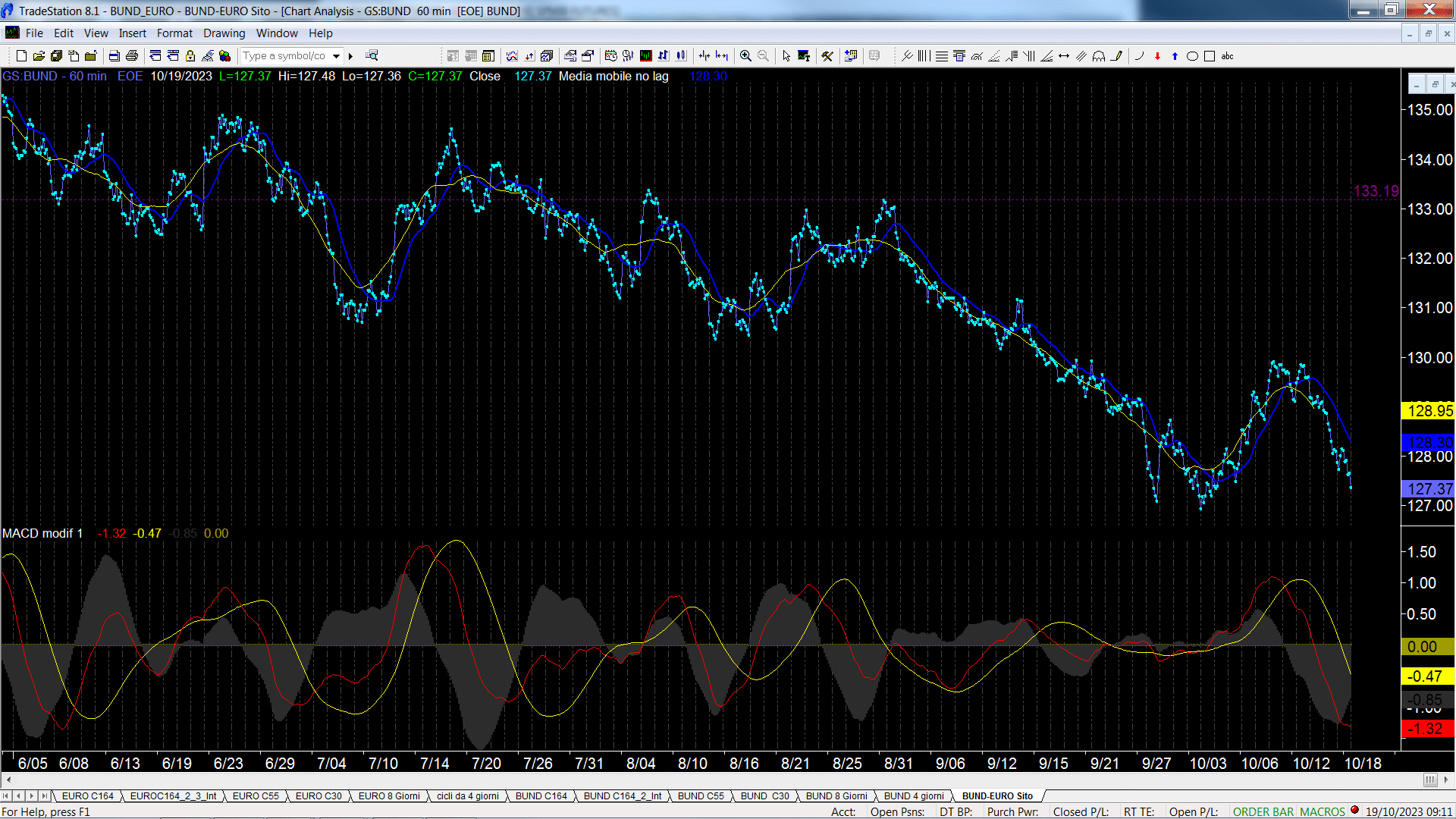Click the arrow right of symbol box
The image size is (1456, 819).
(350, 56)
